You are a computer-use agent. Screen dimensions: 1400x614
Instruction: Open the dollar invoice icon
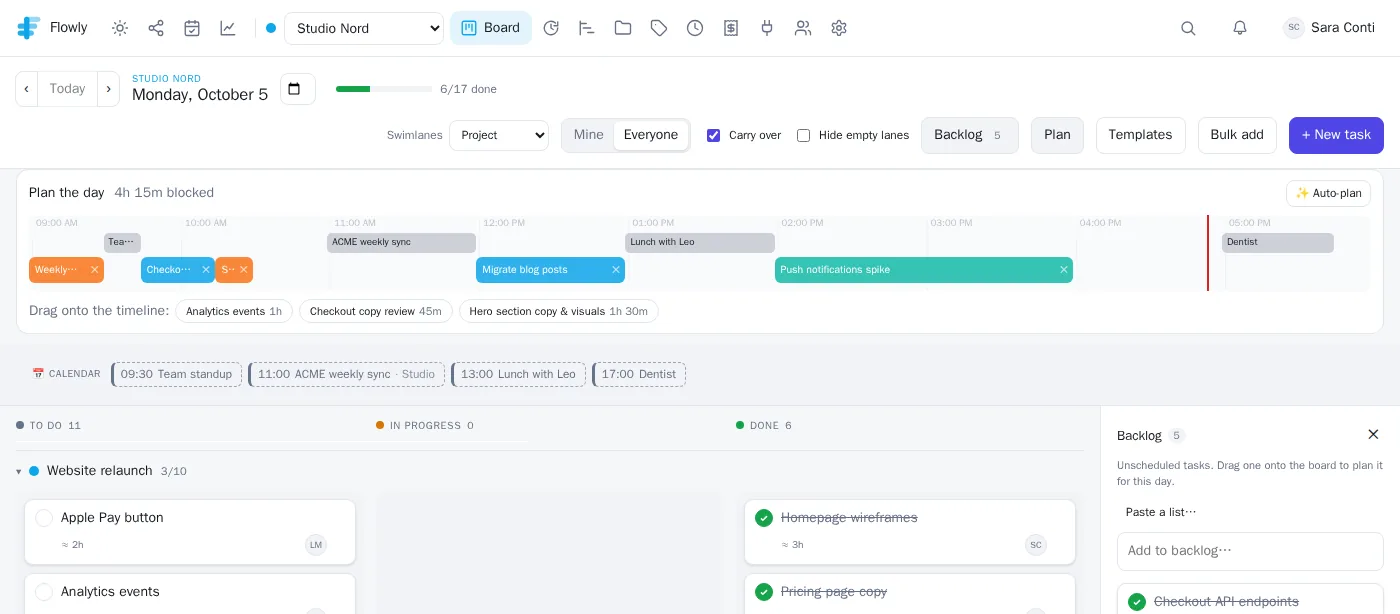(x=731, y=28)
